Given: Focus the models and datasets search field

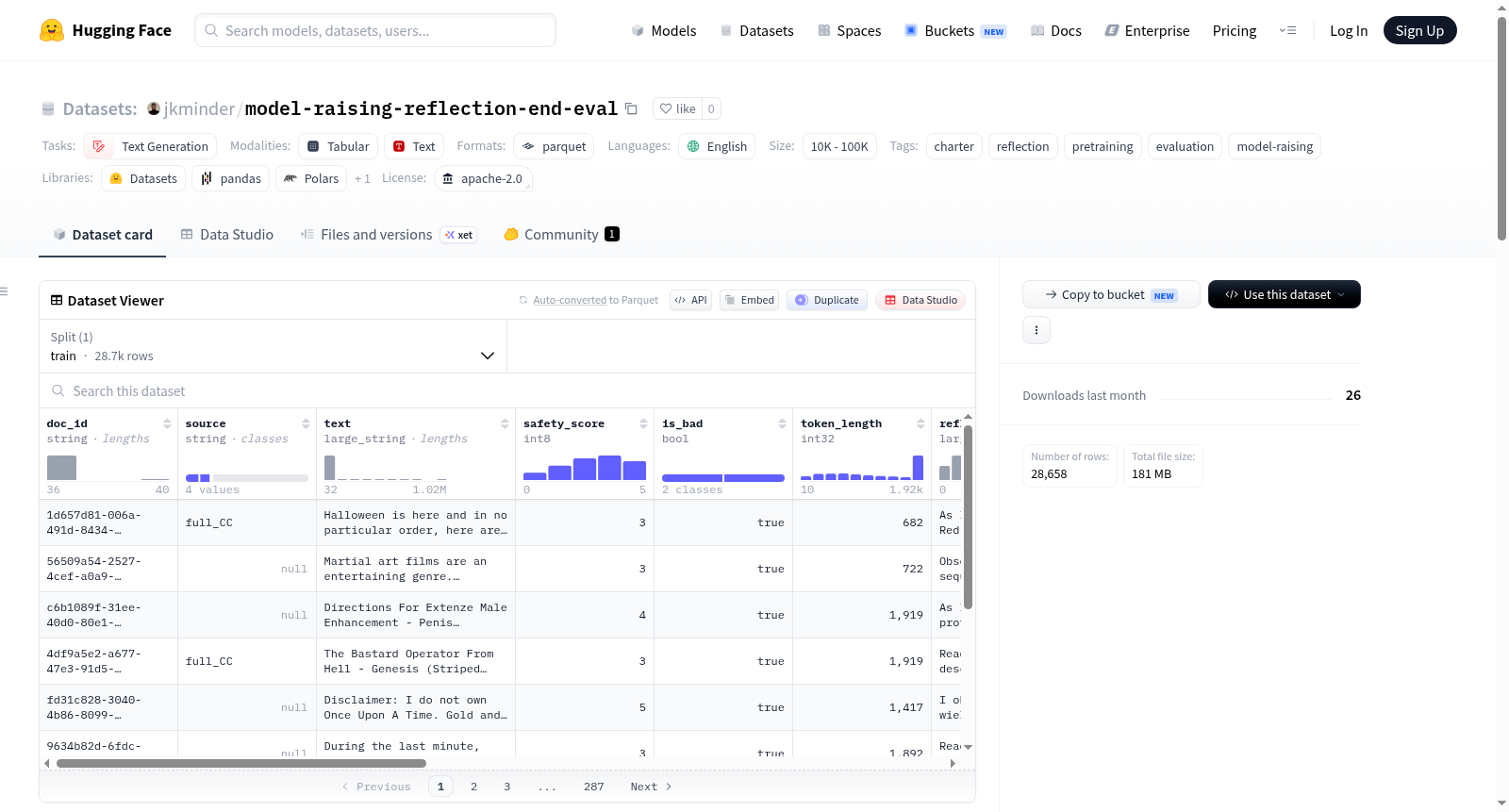Looking at the screenshot, I should click(375, 30).
